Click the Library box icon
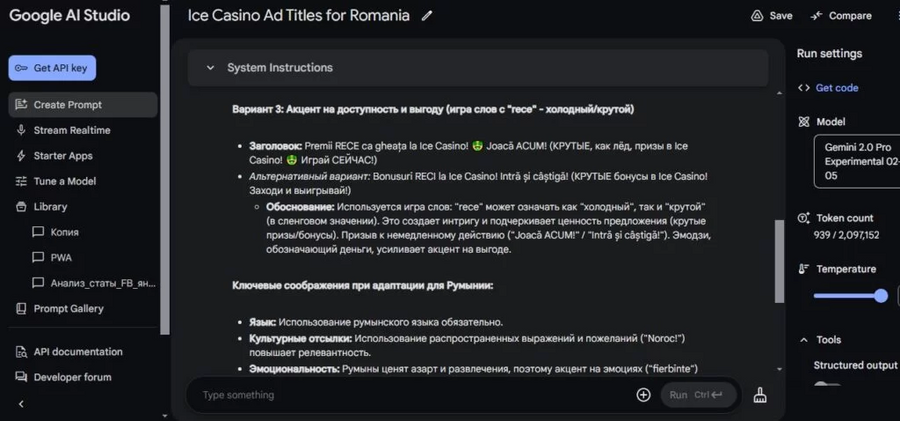The image size is (900, 421). pos(21,207)
